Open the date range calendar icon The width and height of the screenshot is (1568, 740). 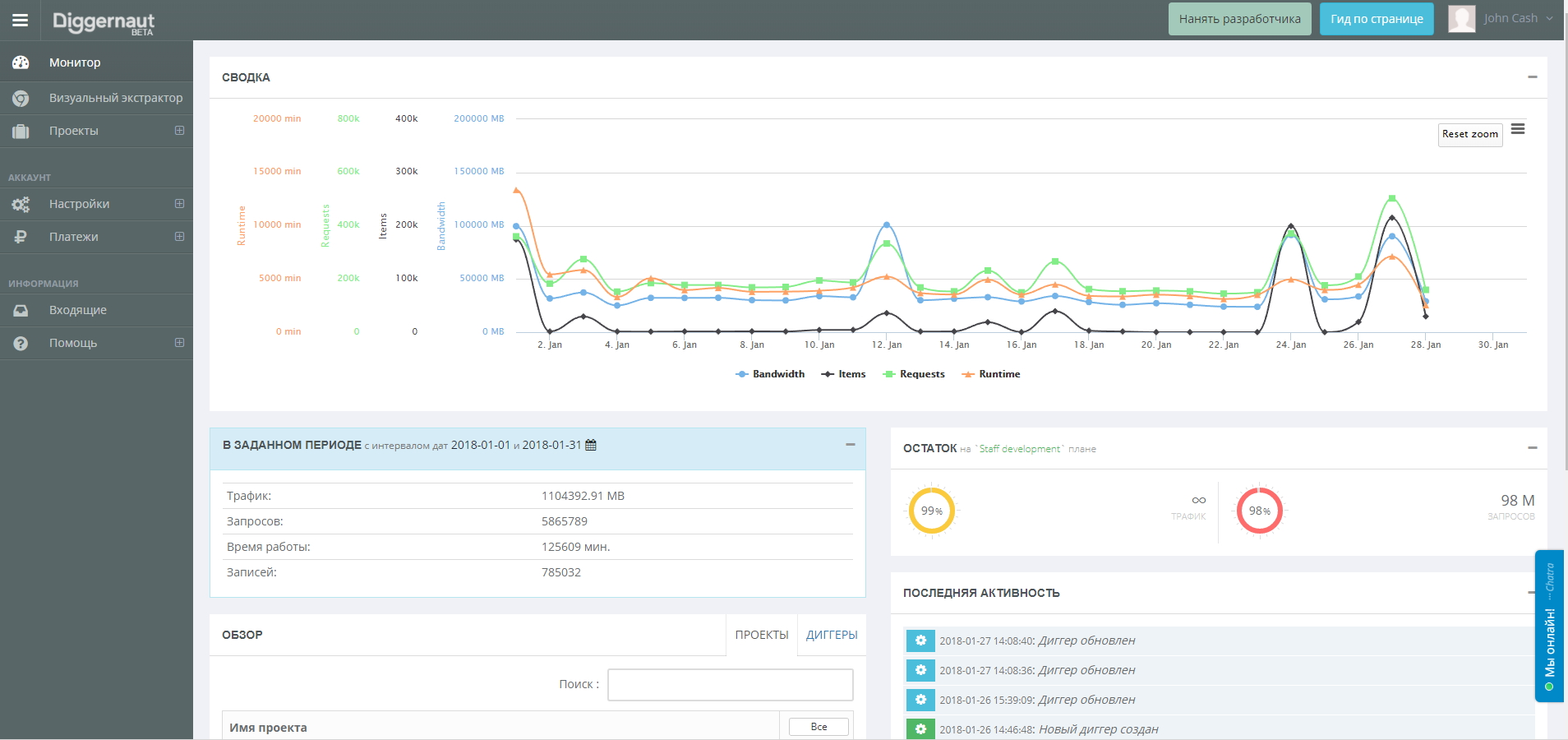coord(590,445)
